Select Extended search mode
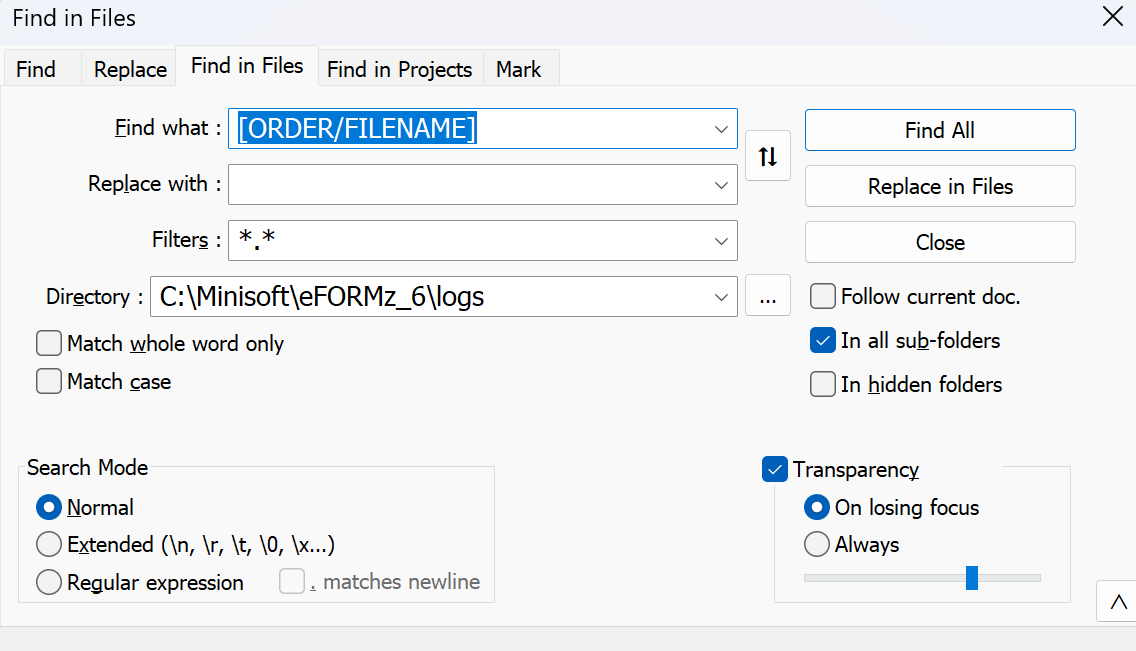Screen dimensions: 1136x651 tap(49, 545)
